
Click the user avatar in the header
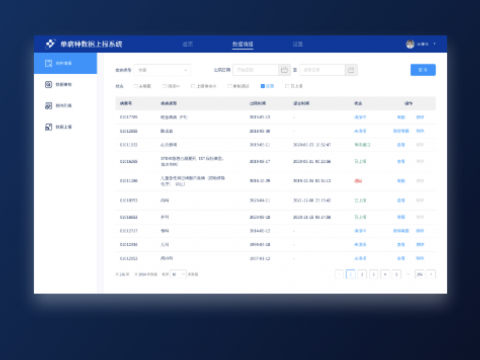click(x=410, y=44)
